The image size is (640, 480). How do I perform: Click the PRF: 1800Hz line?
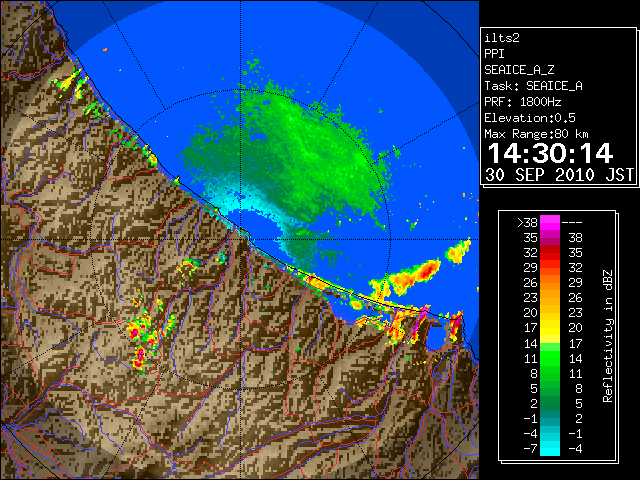click(x=523, y=102)
